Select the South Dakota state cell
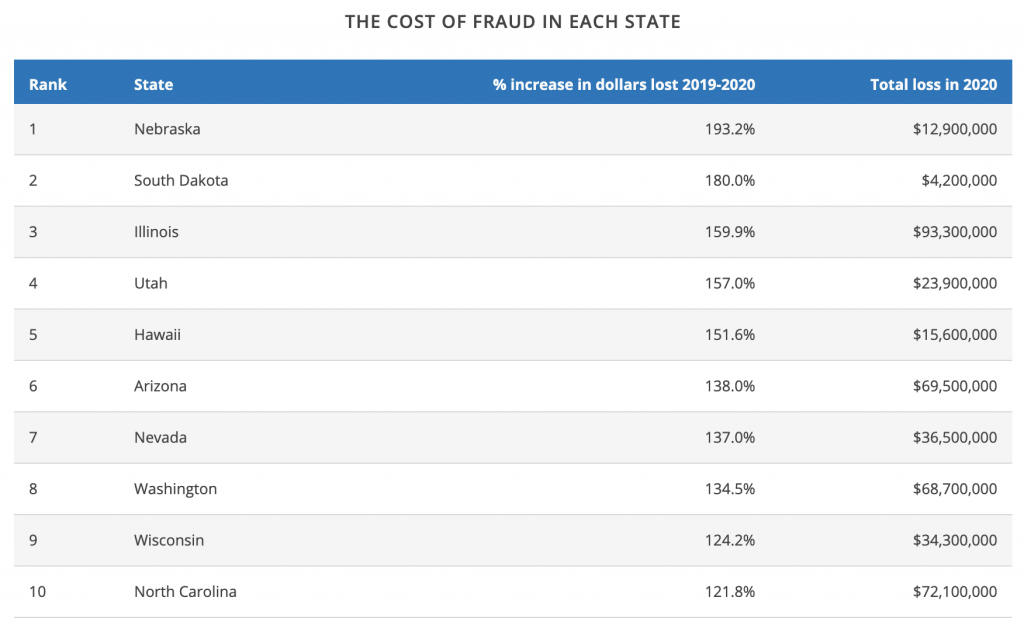Image resolution: width=1024 pixels, height=625 pixels. coord(181,181)
